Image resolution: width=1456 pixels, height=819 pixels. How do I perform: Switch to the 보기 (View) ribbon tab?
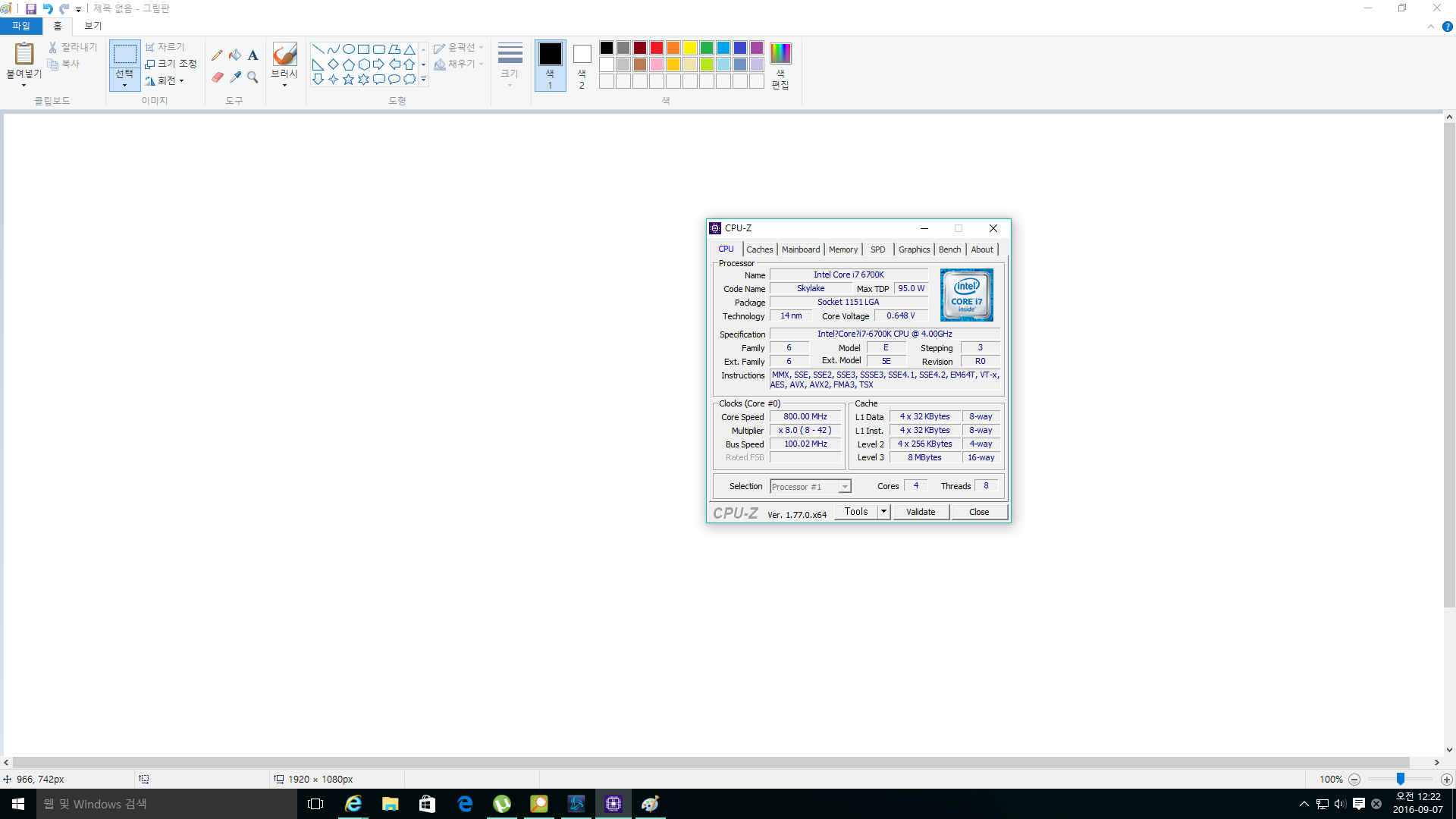pos(93,26)
